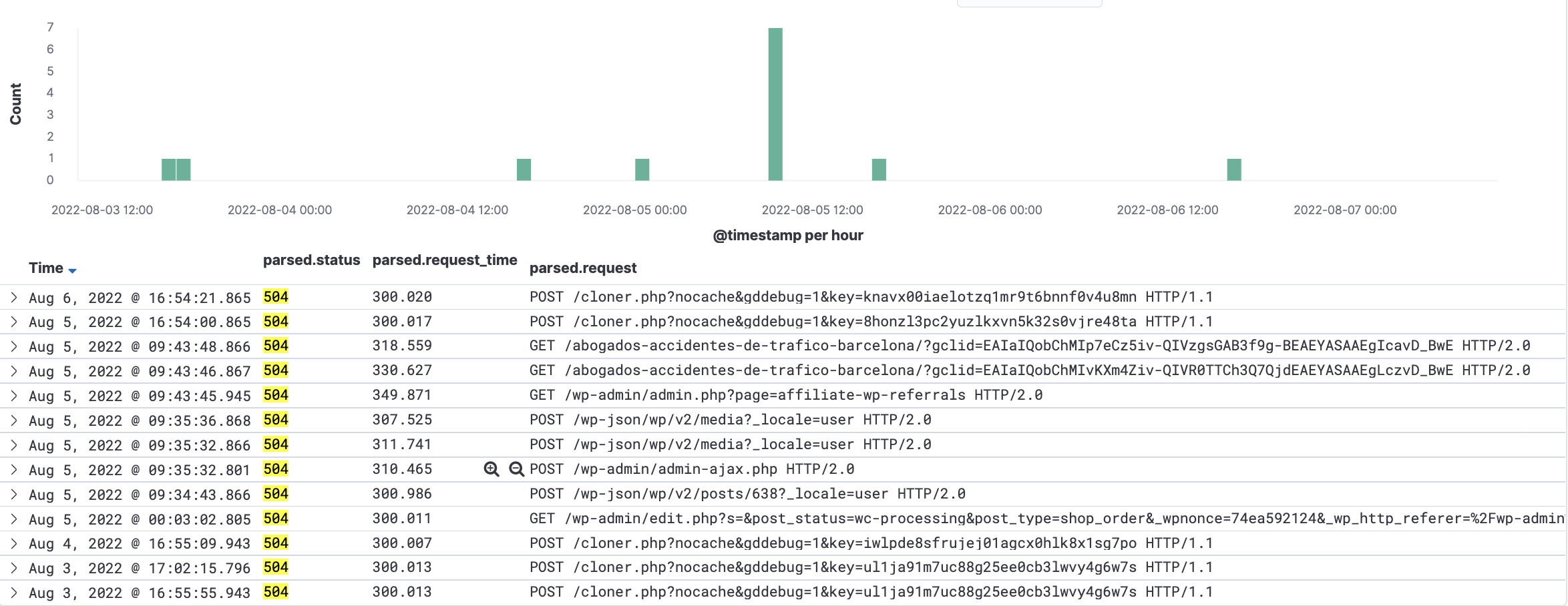The width and height of the screenshot is (1568, 606).
Task: Expand the Aug 6, 2022 16:54:21.865 row
Action: coord(14,298)
